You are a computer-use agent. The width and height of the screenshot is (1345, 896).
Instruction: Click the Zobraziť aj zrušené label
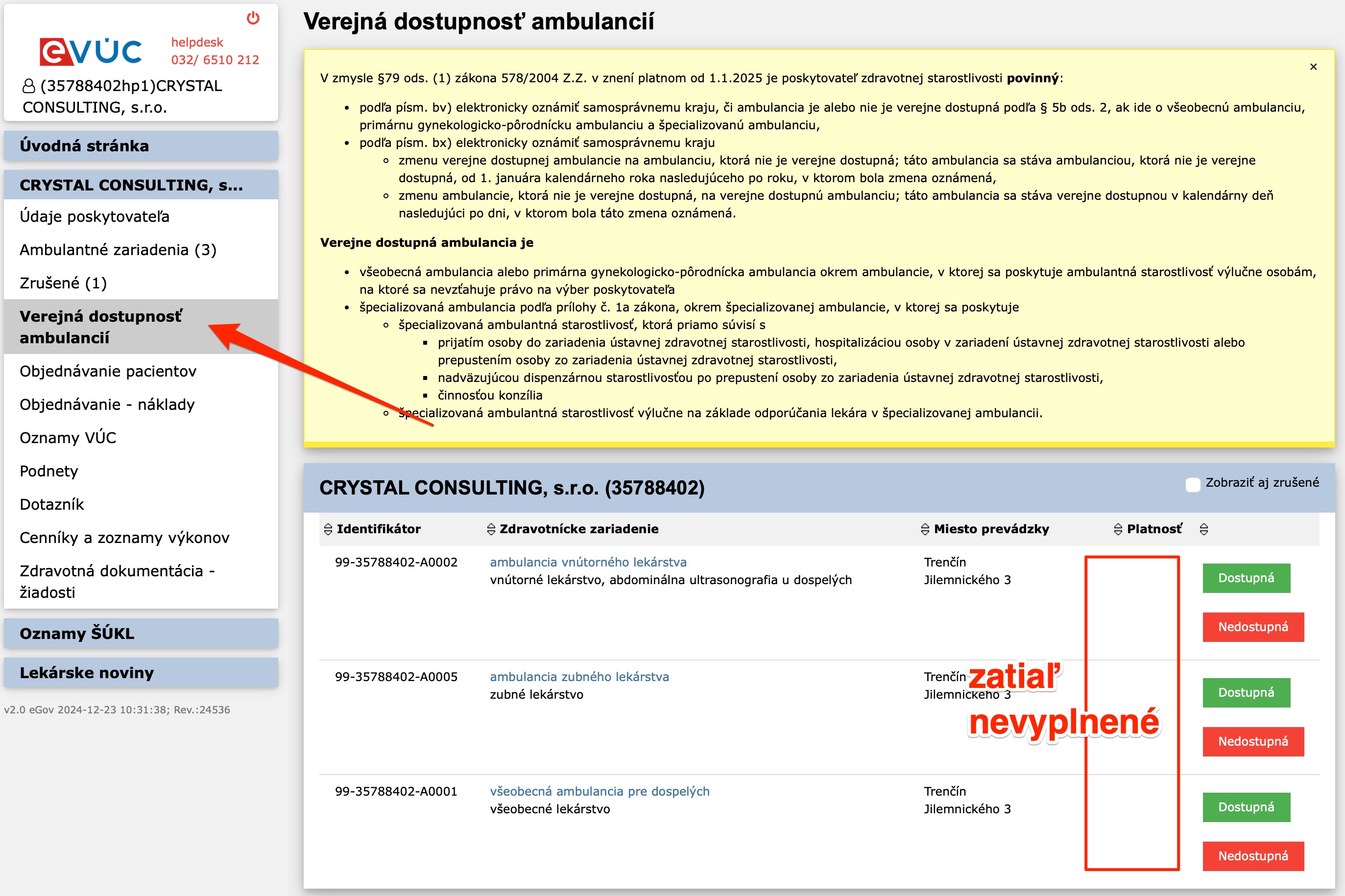[x=1262, y=483]
